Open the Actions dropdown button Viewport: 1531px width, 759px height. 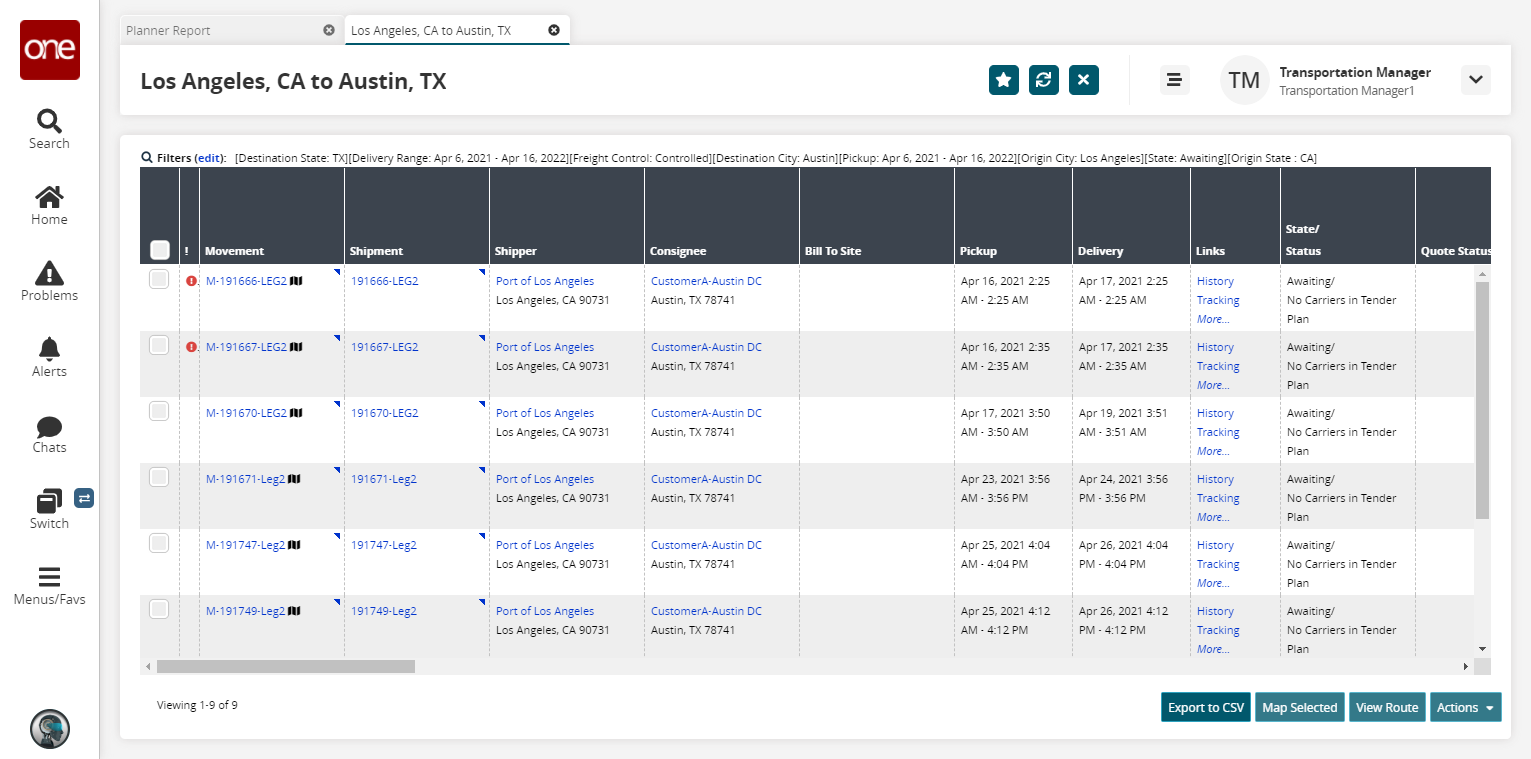(x=1465, y=707)
